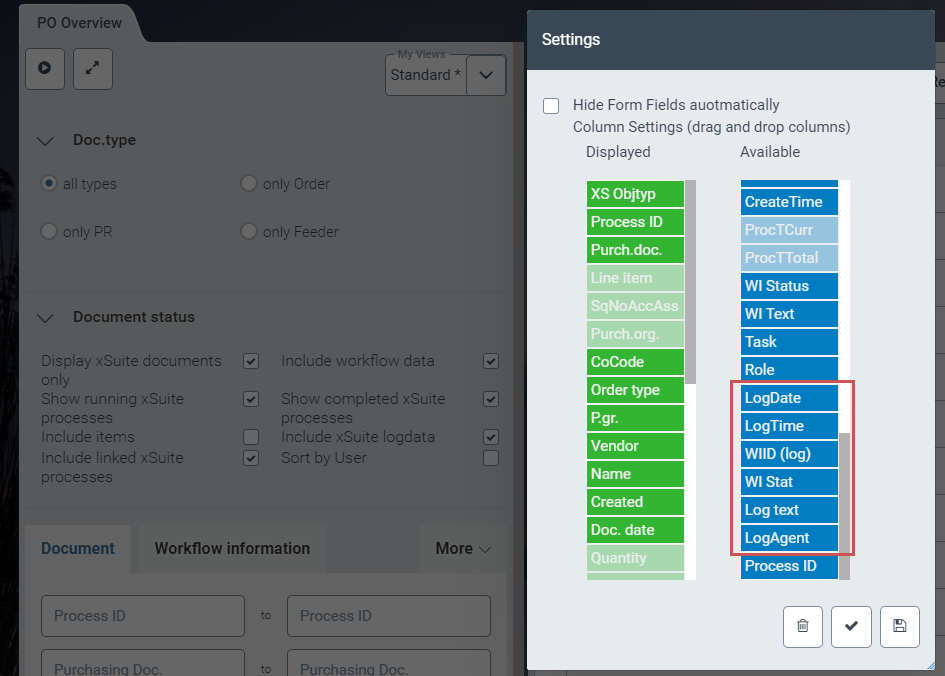Click the execute play icon button
The height and width of the screenshot is (676, 945).
45,68
